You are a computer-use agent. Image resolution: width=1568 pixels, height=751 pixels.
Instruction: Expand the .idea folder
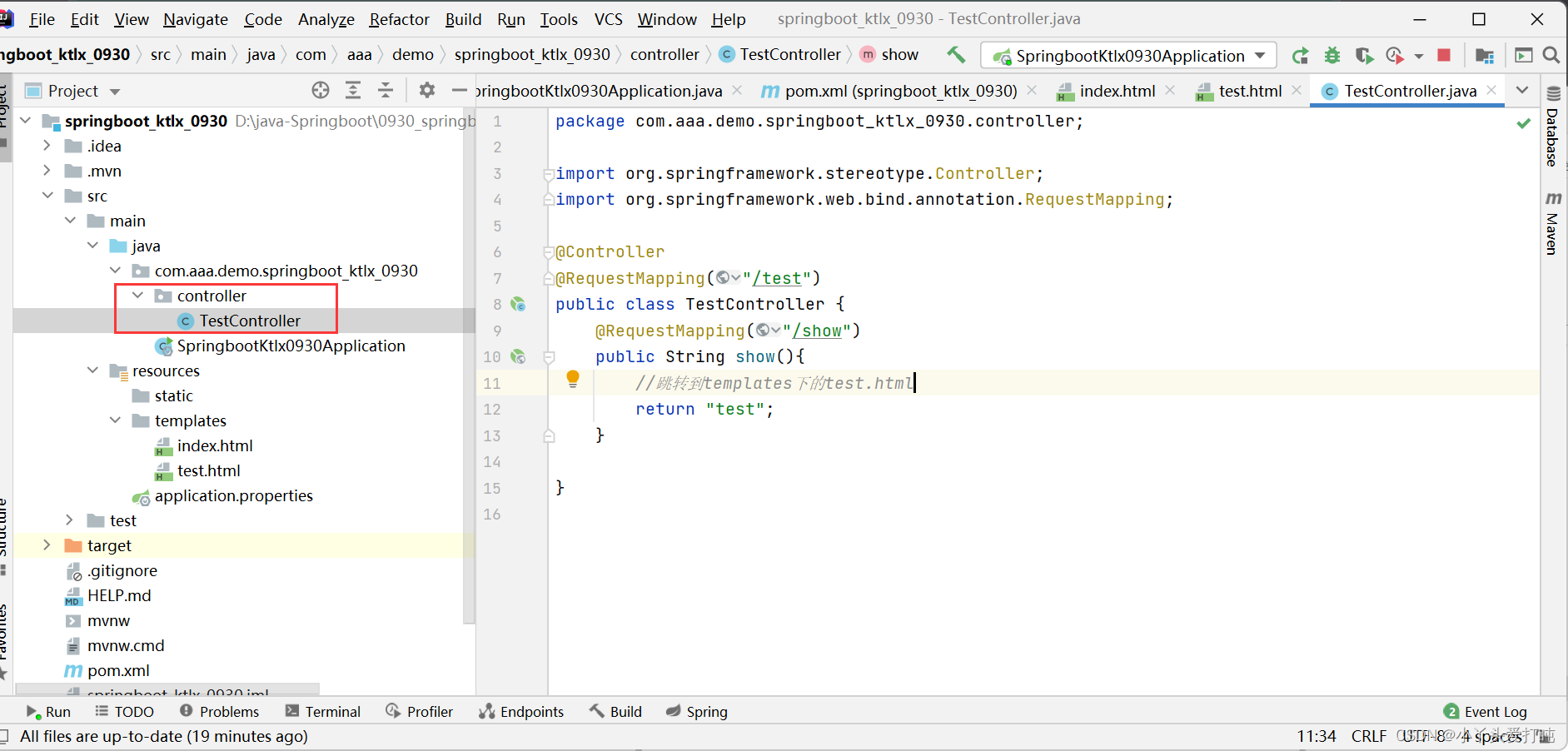47,146
